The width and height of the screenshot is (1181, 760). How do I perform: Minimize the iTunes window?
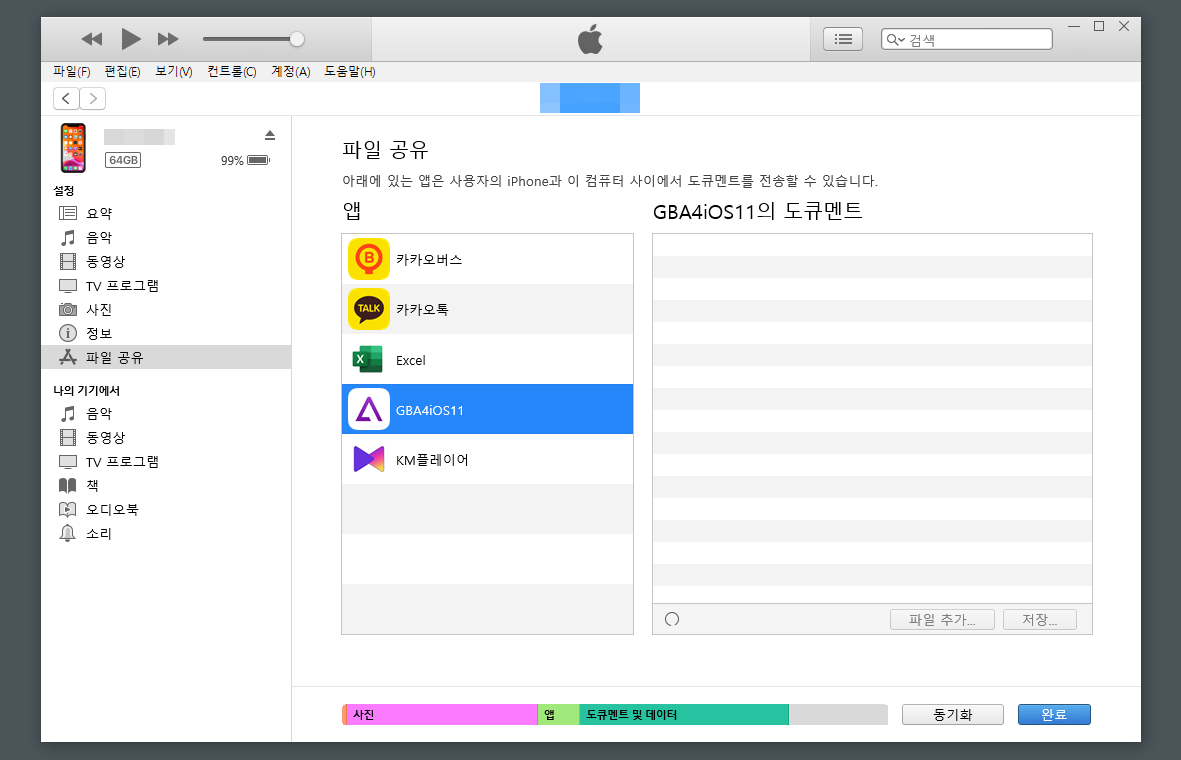coord(1074,26)
